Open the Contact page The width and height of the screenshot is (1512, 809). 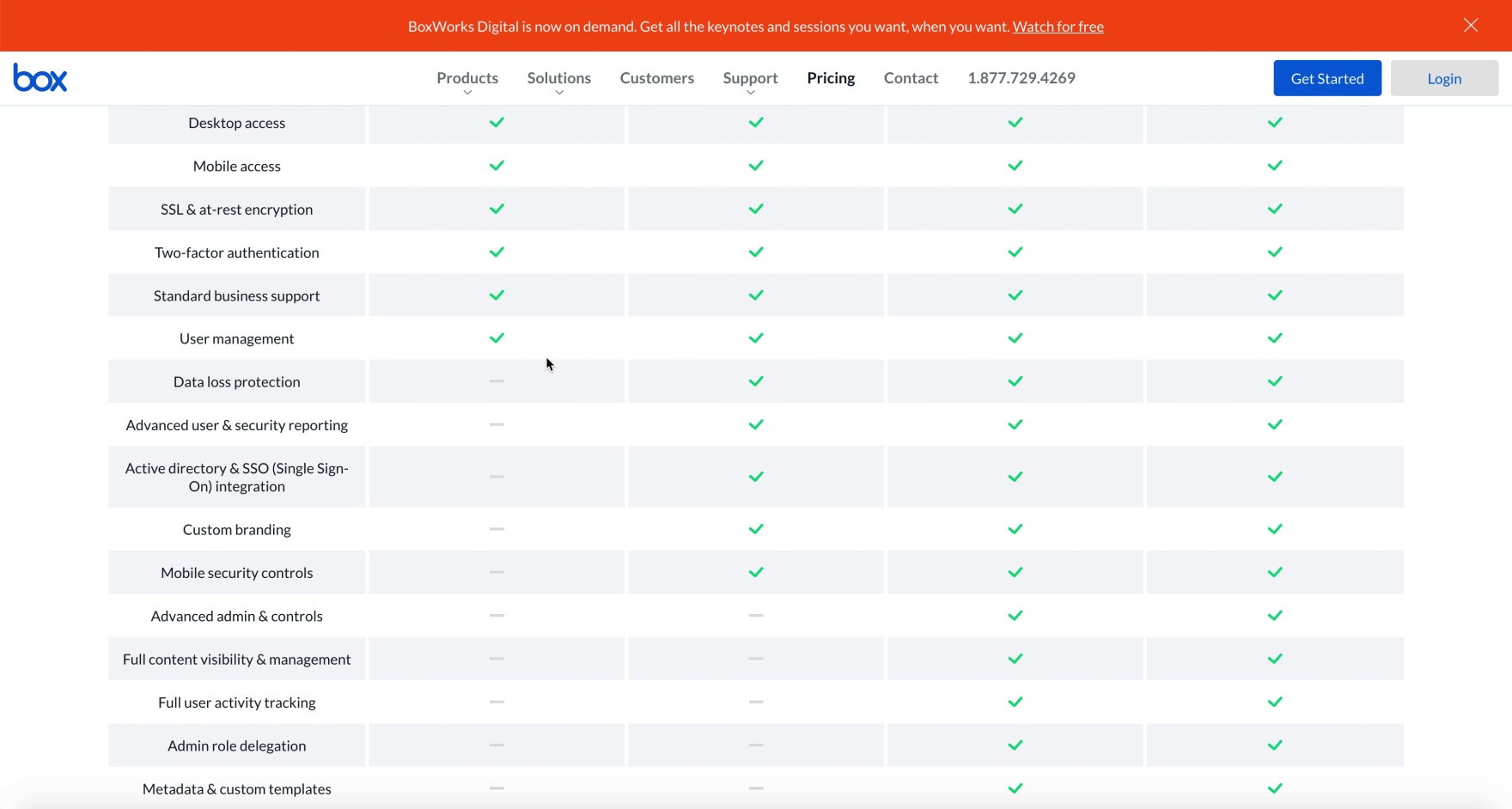(910, 78)
